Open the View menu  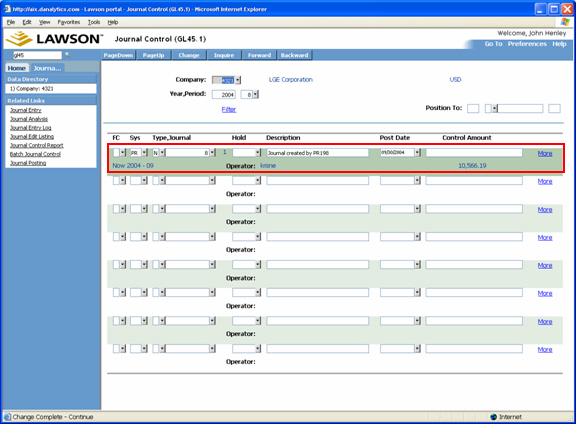coord(44,22)
